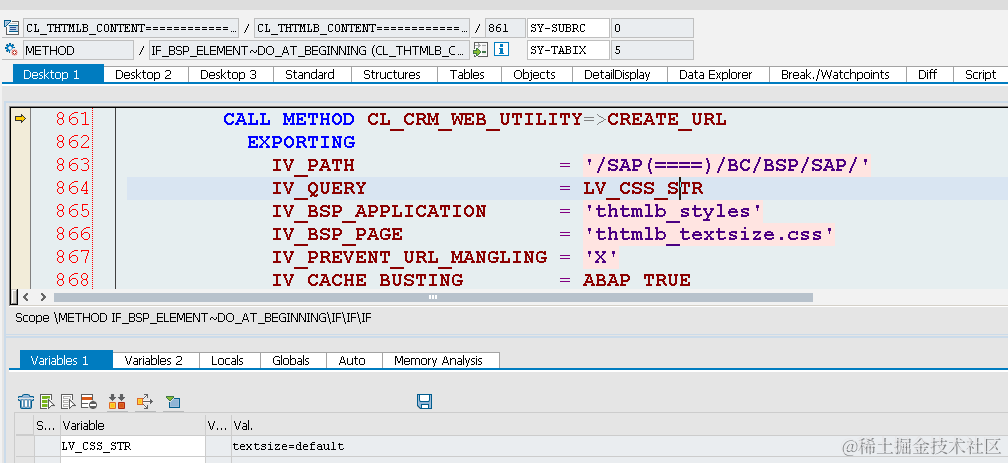Open the Break./Watchpoints tab
Screen dimensions: 1008x463
(835, 75)
